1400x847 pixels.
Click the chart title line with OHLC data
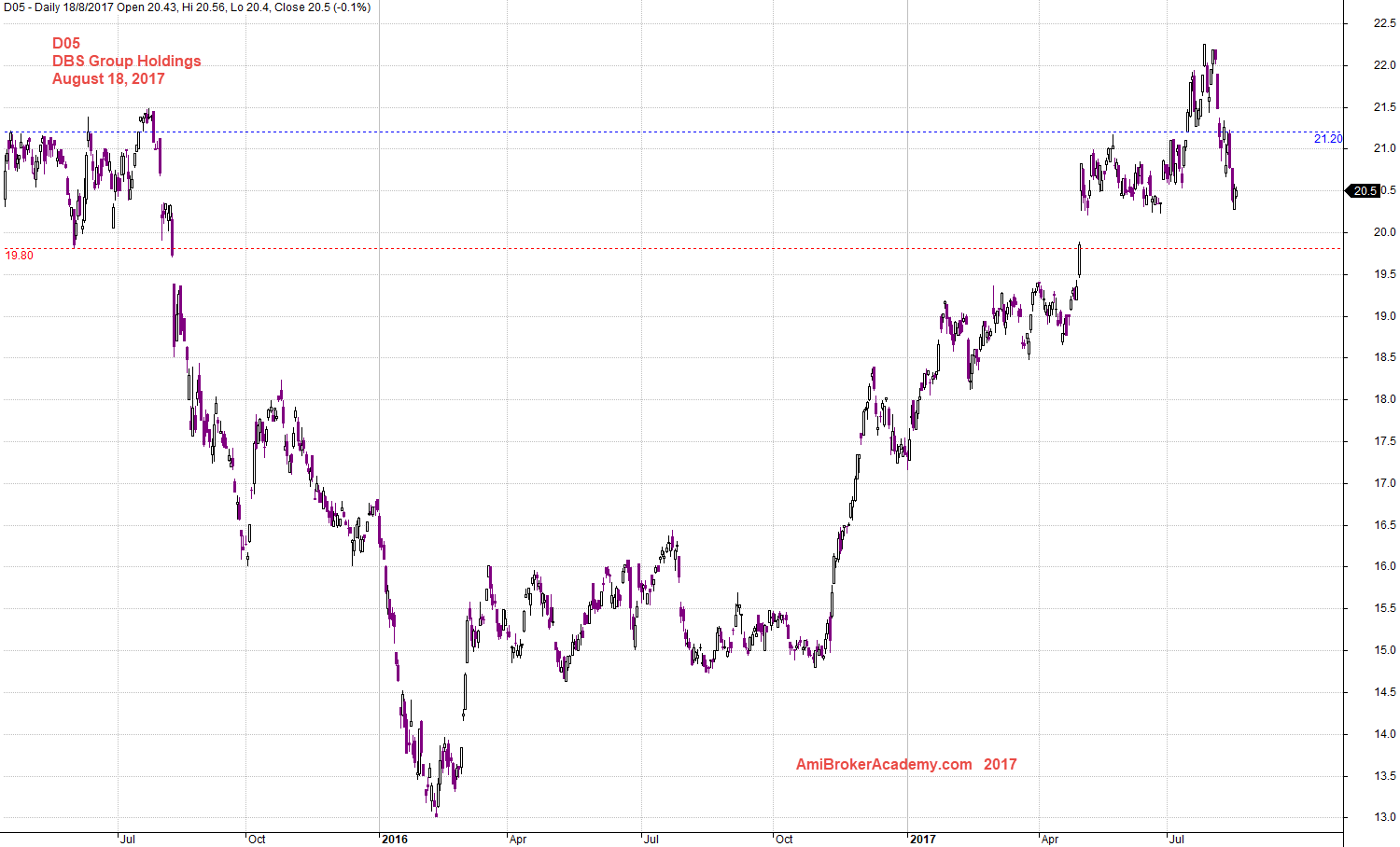(x=187, y=7)
